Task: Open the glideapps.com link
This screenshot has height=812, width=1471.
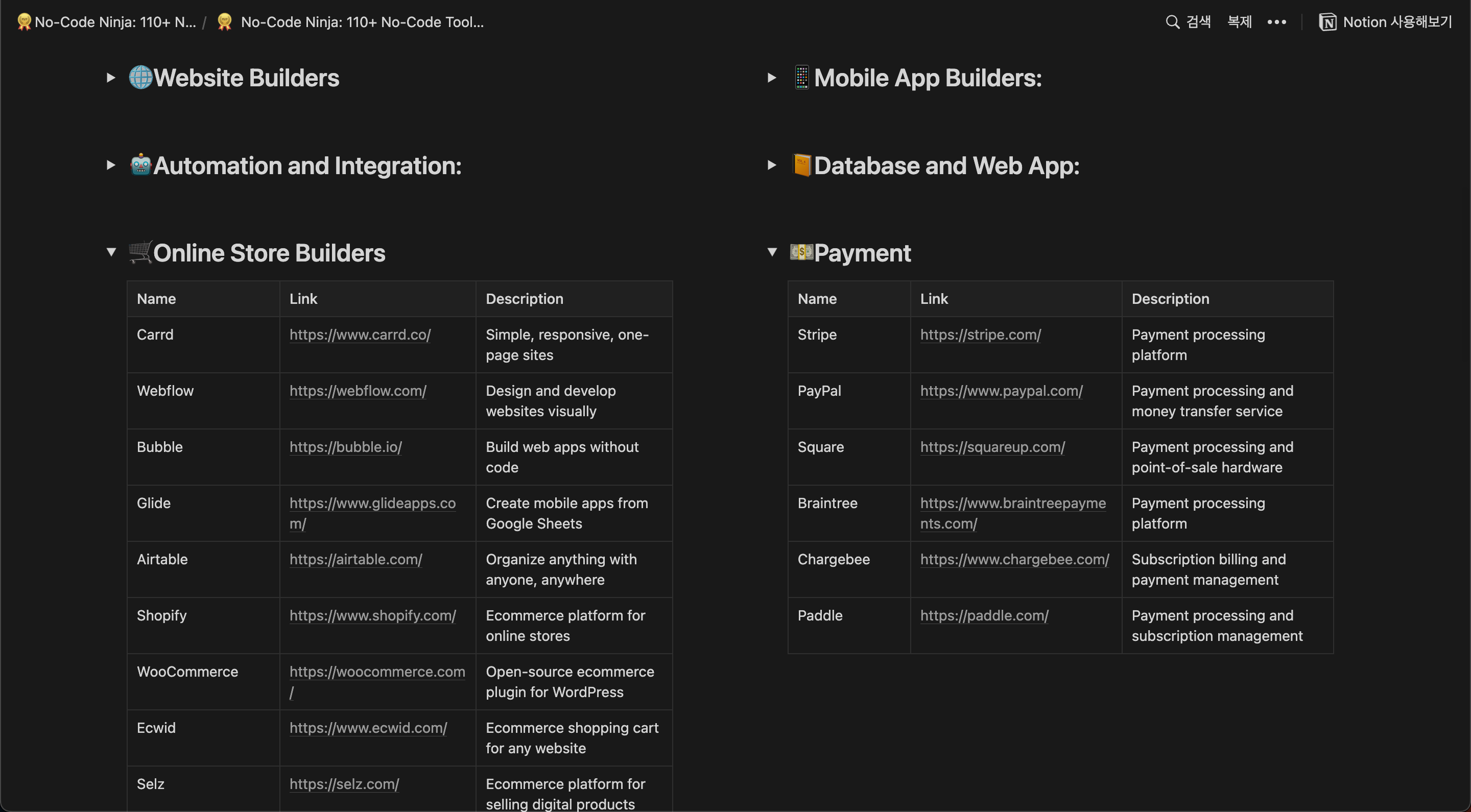Action: 372,513
